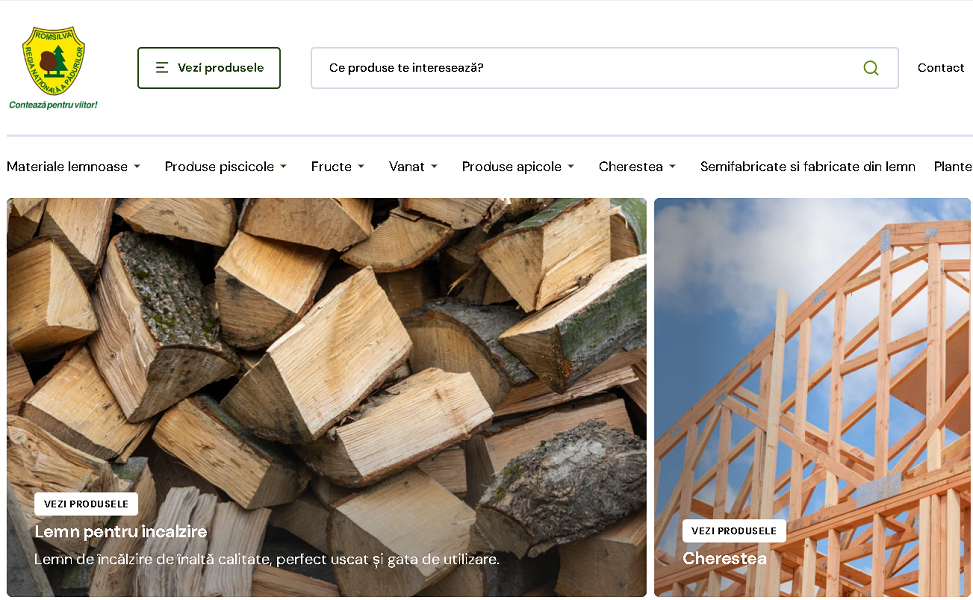Click Vezi produsele on firewood banner
Image resolution: width=973 pixels, height=600 pixels.
pyautogui.click(x=86, y=504)
